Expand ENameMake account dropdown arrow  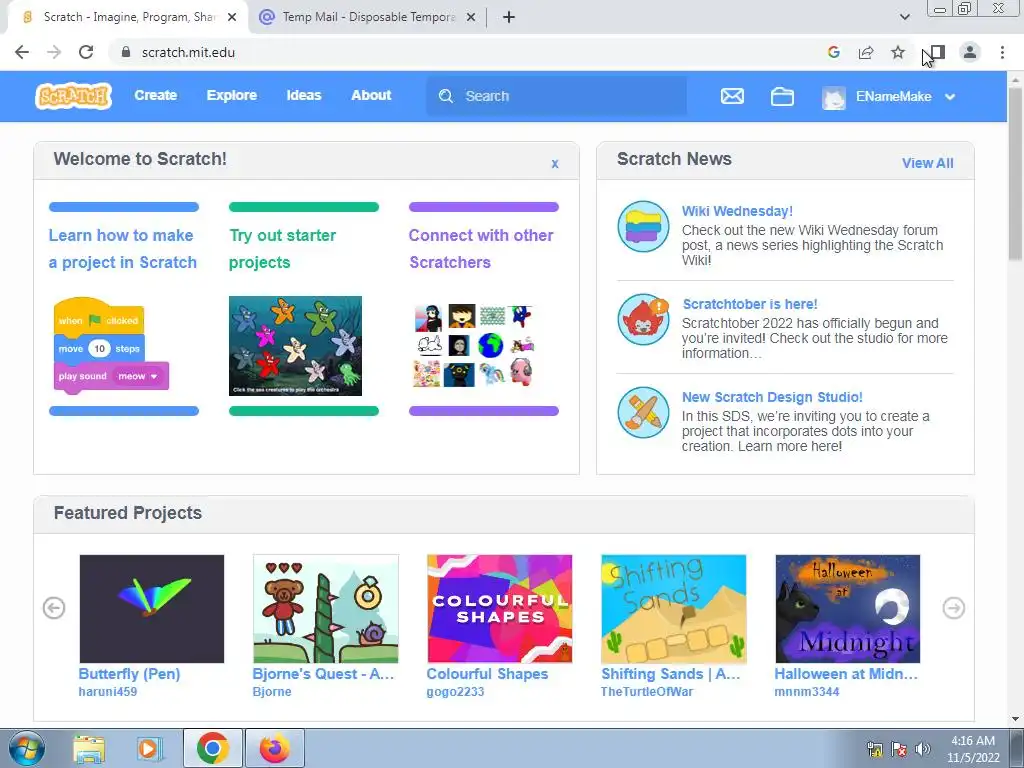pyautogui.click(x=950, y=97)
